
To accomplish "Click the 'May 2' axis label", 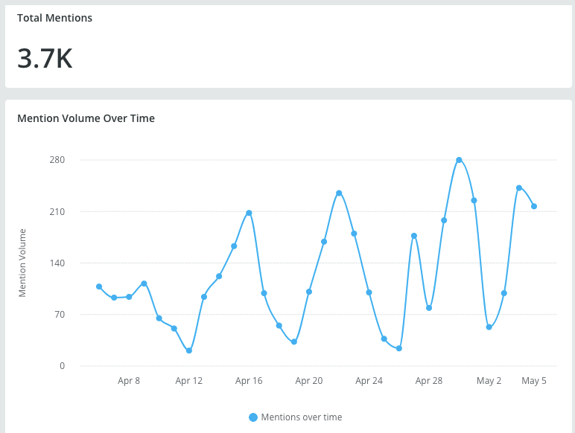I will [x=489, y=381].
